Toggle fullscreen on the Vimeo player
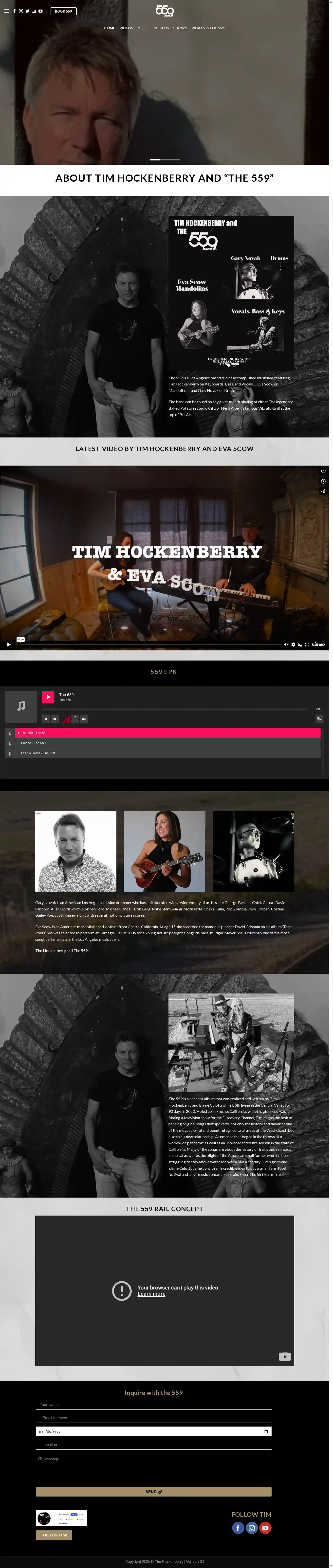Screen dimensions: 333x1568 click(x=307, y=644)
